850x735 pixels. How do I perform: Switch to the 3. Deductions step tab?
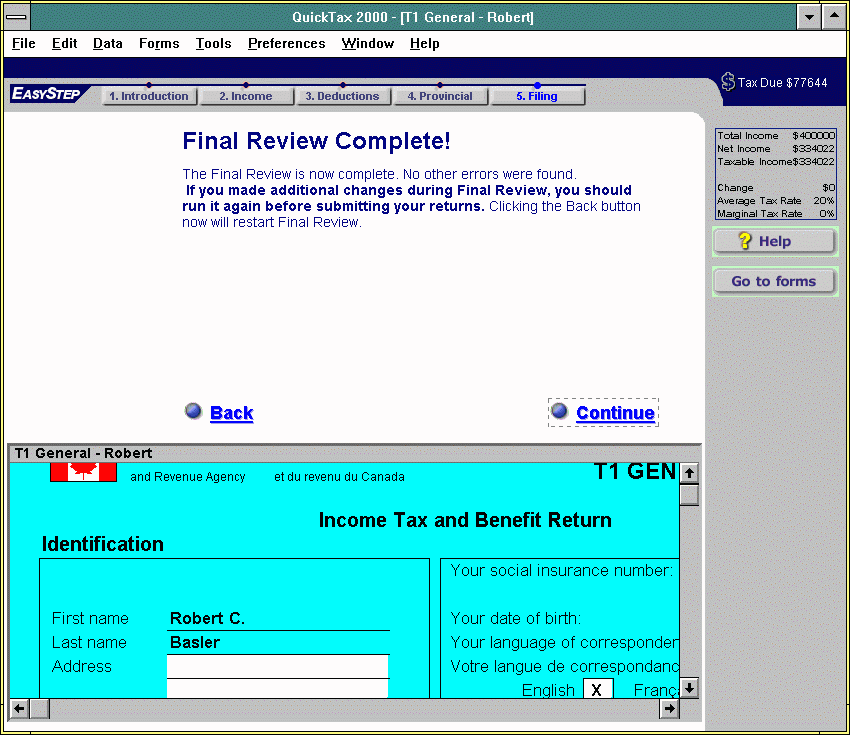click(343, 96)
